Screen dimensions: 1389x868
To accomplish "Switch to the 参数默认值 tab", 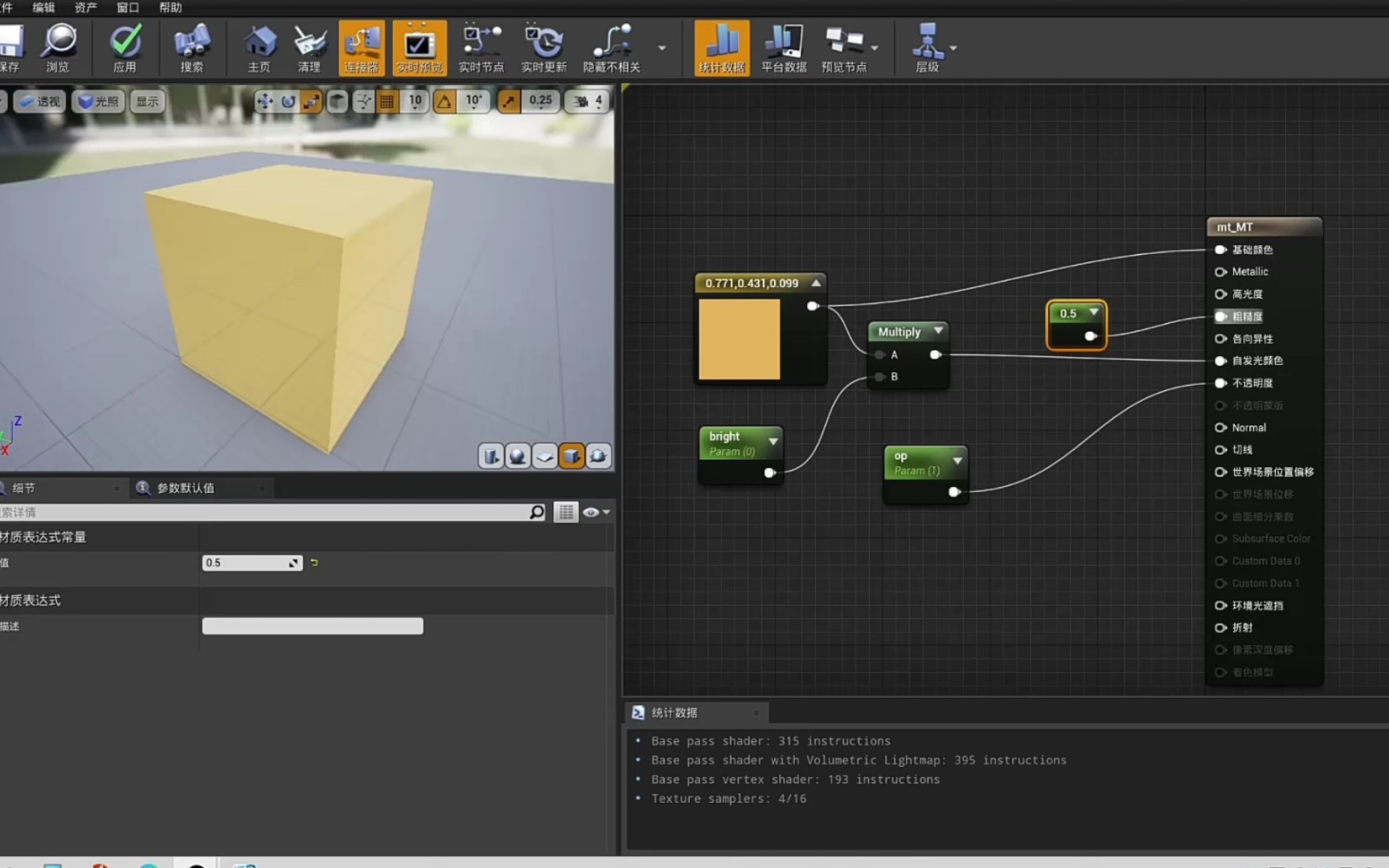I will click(185, 488).
